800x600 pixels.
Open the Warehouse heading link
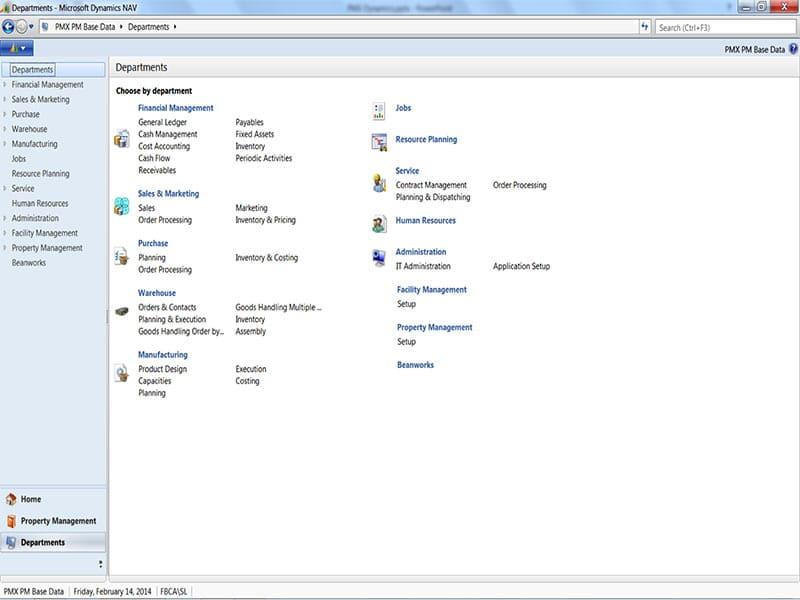point(157,293)
